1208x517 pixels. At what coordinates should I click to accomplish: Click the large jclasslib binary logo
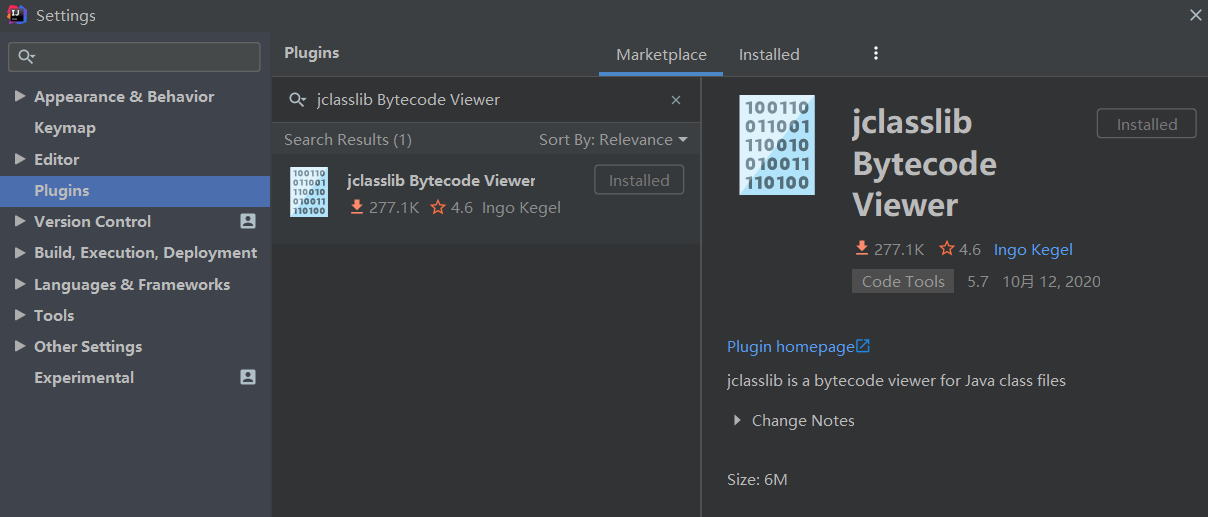(x=777, y=145)
